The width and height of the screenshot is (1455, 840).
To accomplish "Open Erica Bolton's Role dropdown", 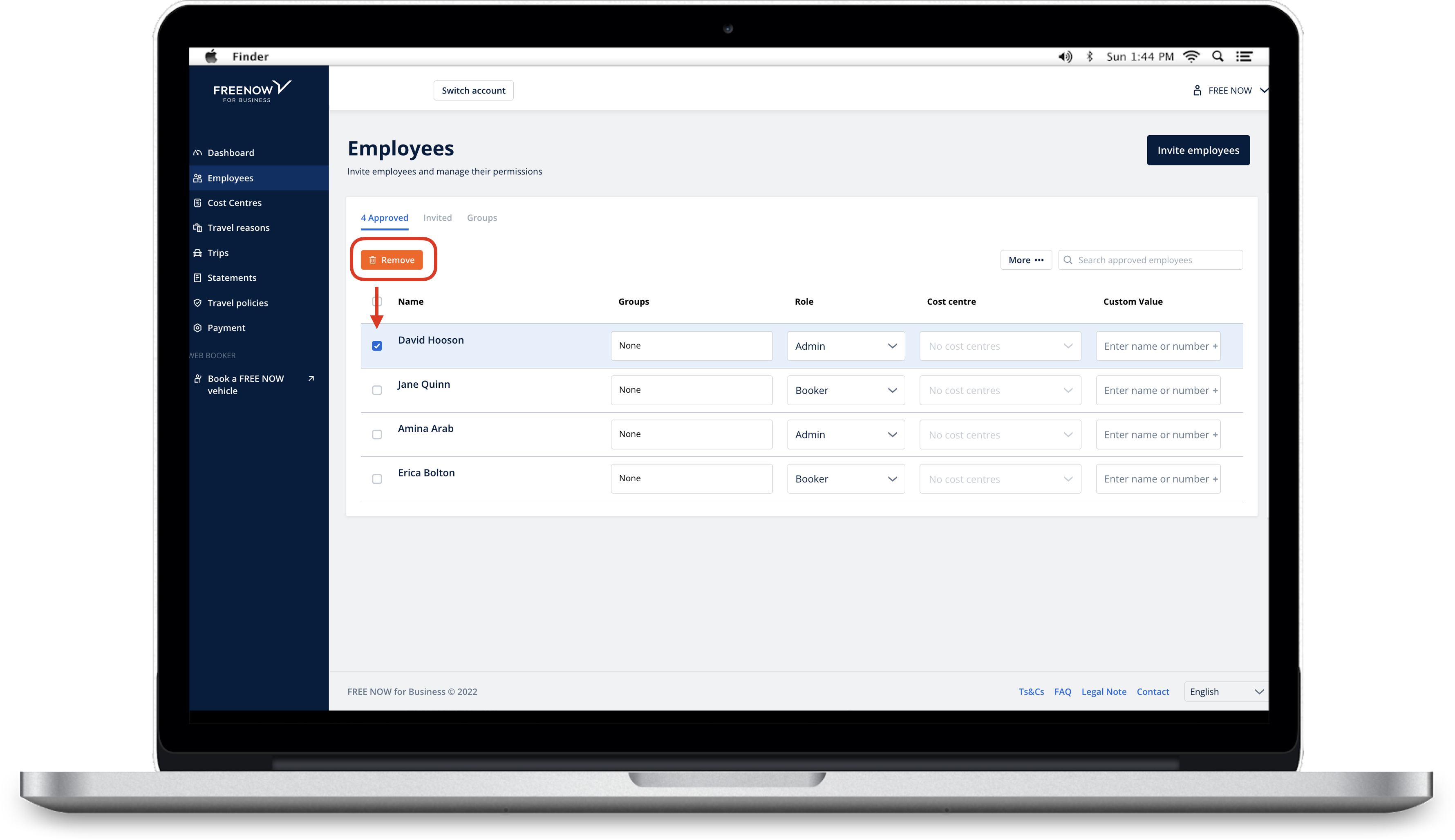I will point(846,479).
